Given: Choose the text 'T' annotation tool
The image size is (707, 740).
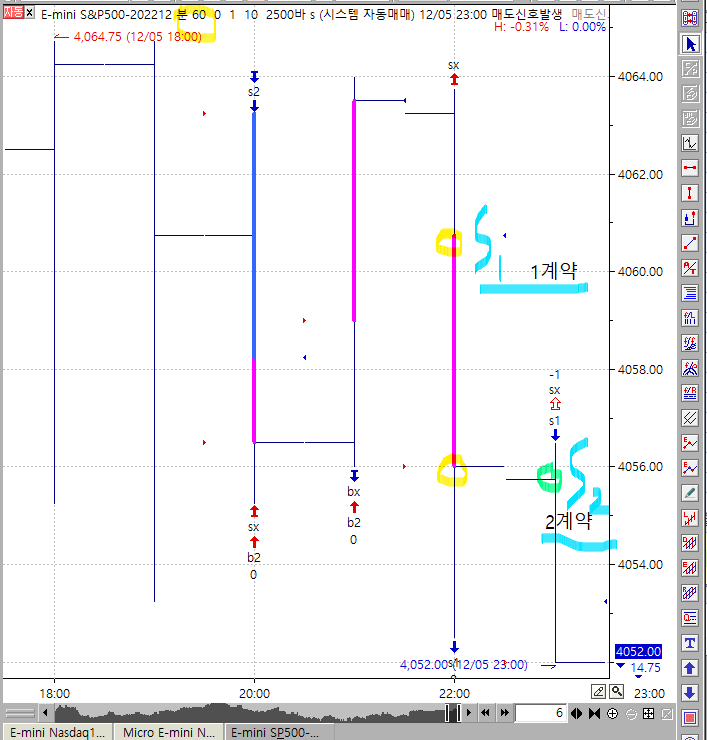Looking at the screenshot, I should (x=689, y=642).
